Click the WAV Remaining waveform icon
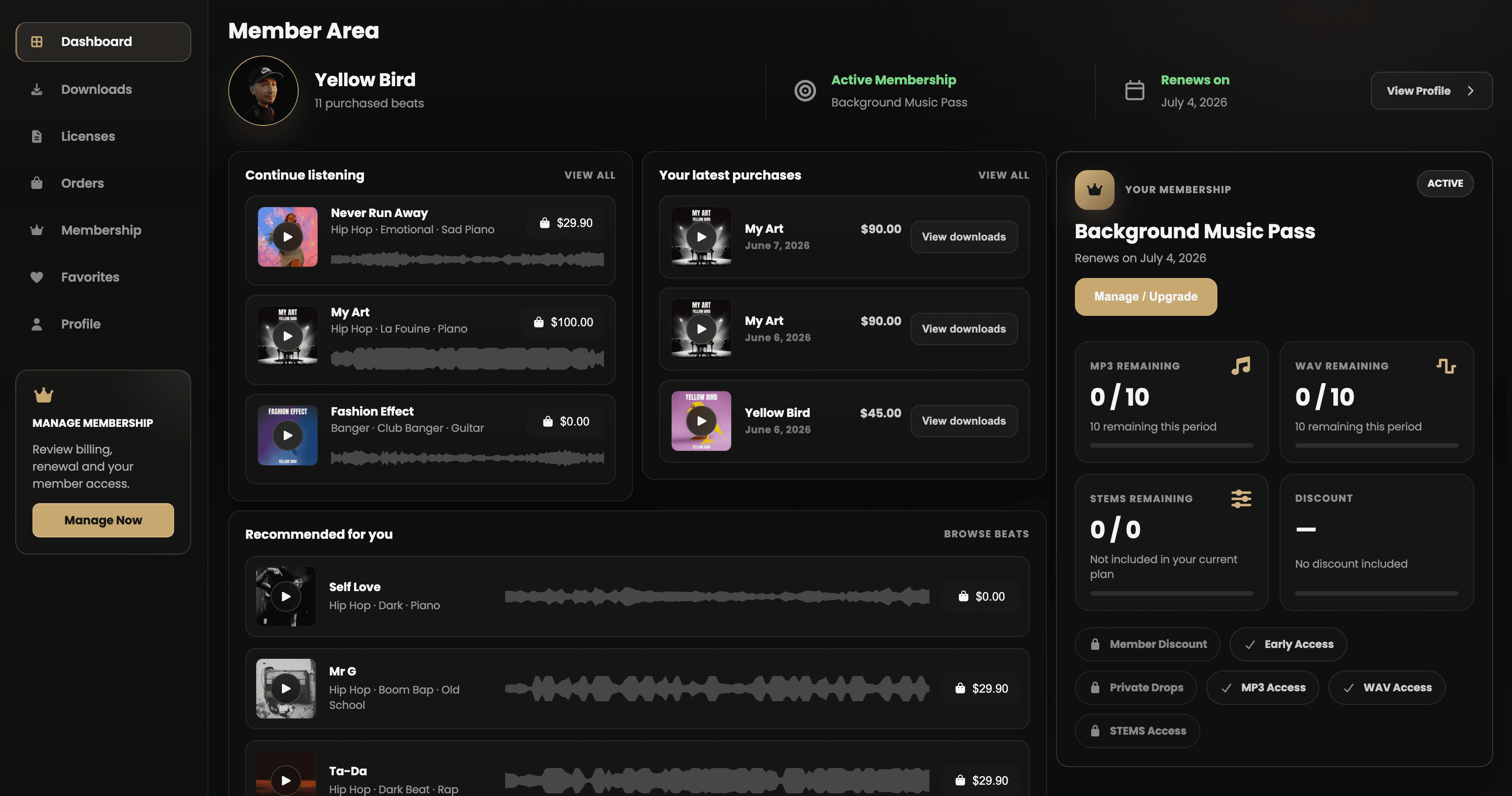The image size is (1512, 796). [1446, 366]
